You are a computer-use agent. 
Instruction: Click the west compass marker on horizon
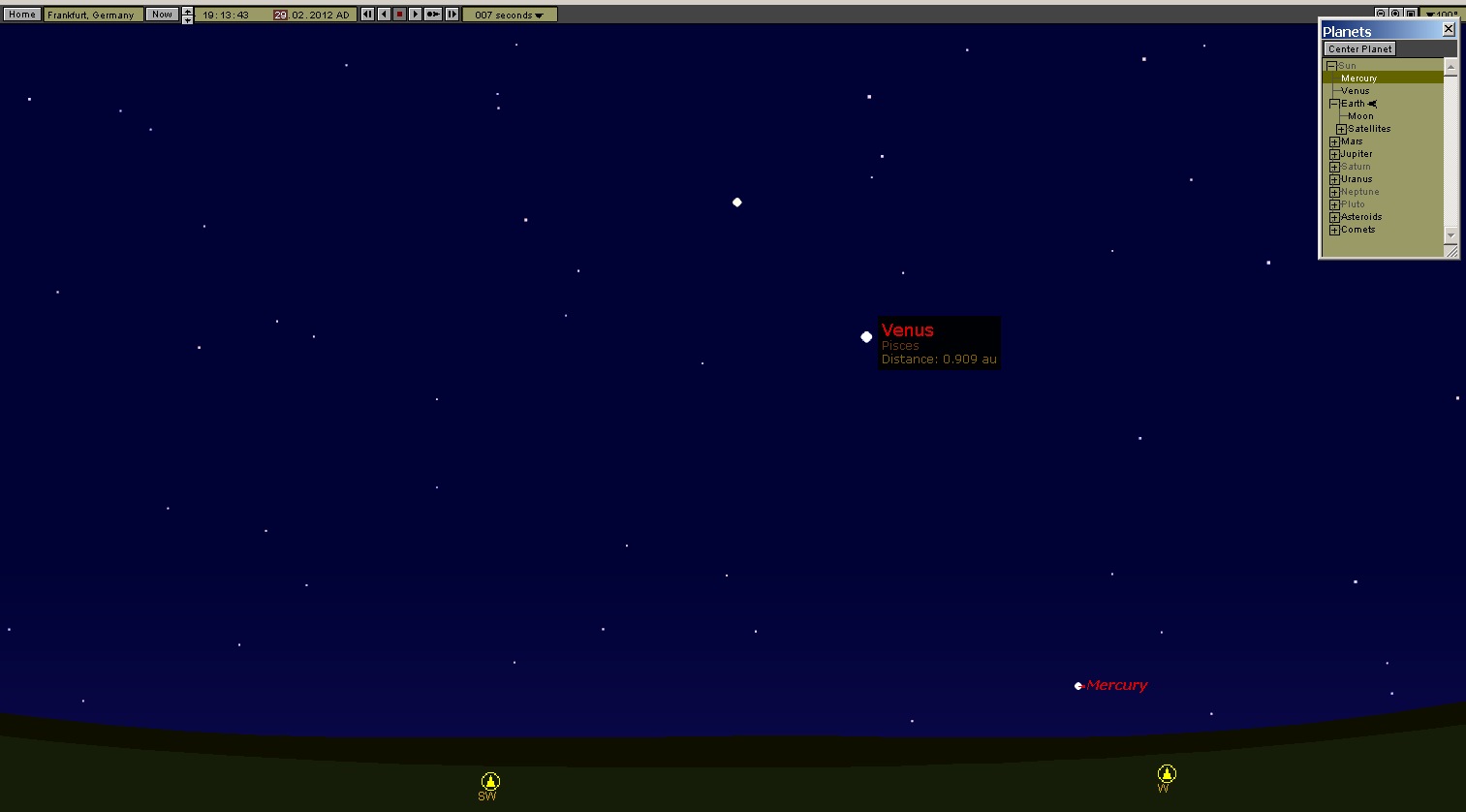click(1167, 773)
